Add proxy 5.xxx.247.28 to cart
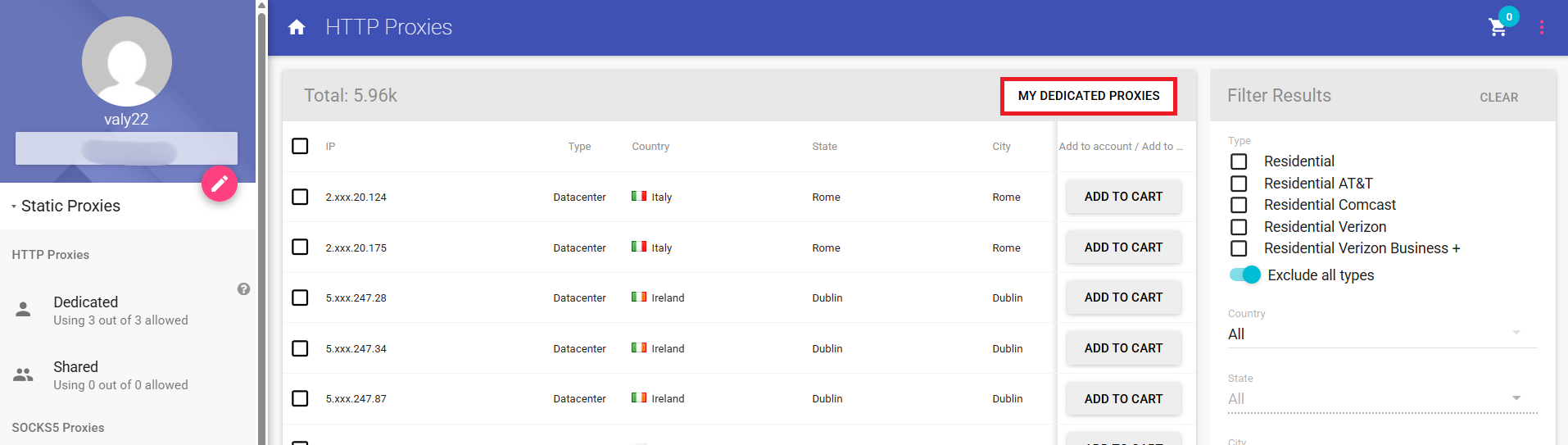 tap(1123, 297)
